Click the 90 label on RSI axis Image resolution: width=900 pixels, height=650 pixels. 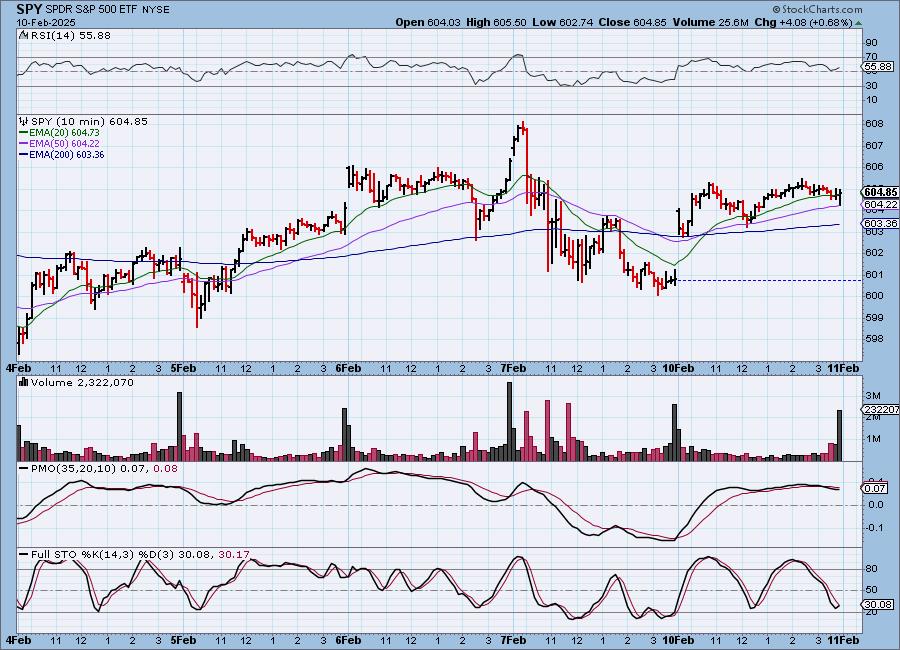[871, 42]
